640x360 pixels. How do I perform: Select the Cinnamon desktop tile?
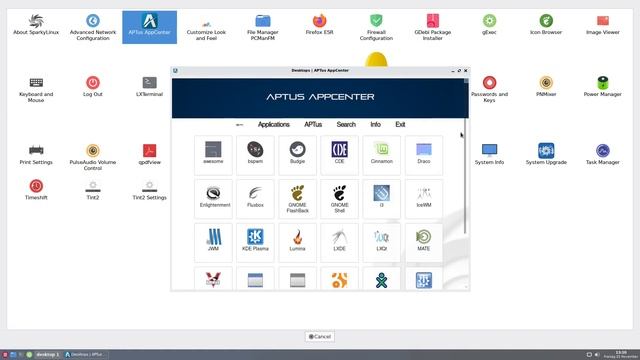coord(382,155)
